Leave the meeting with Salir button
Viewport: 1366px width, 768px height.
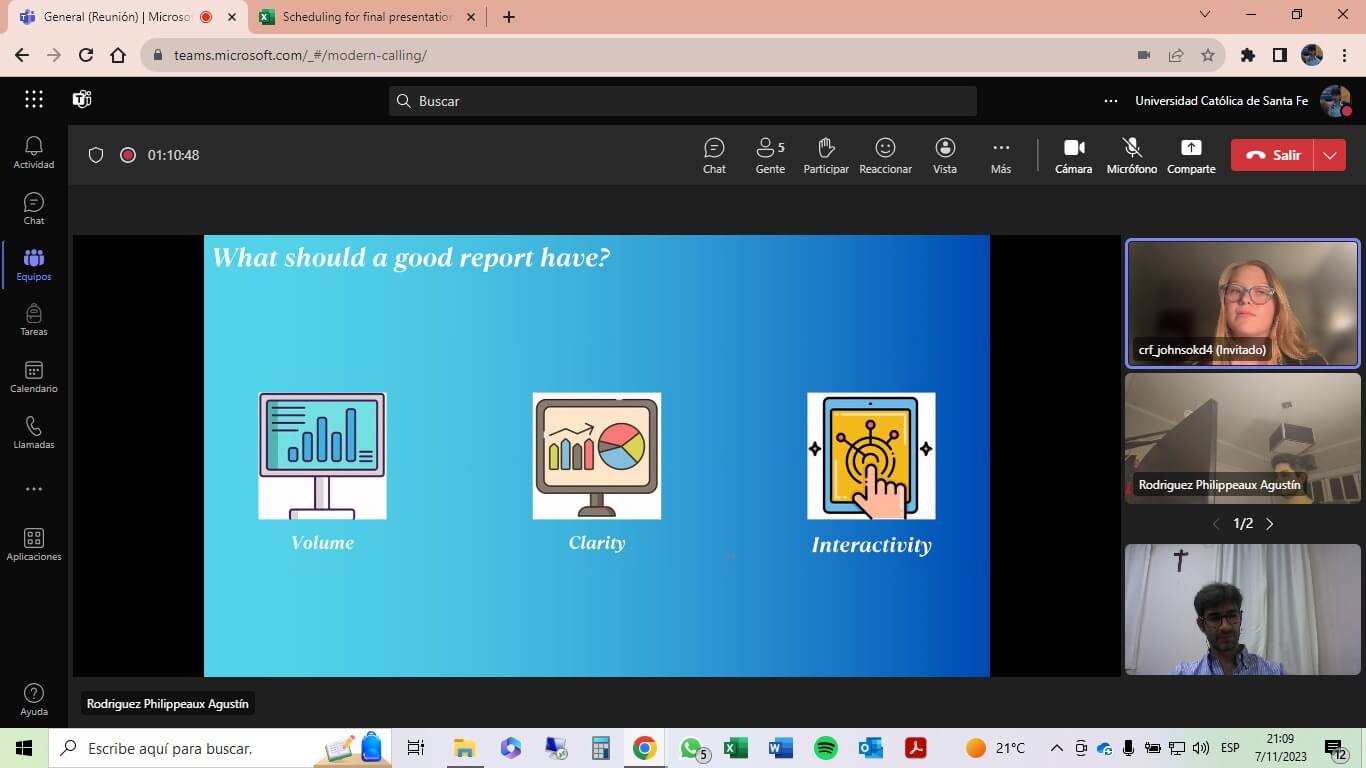coord(1274,155)
